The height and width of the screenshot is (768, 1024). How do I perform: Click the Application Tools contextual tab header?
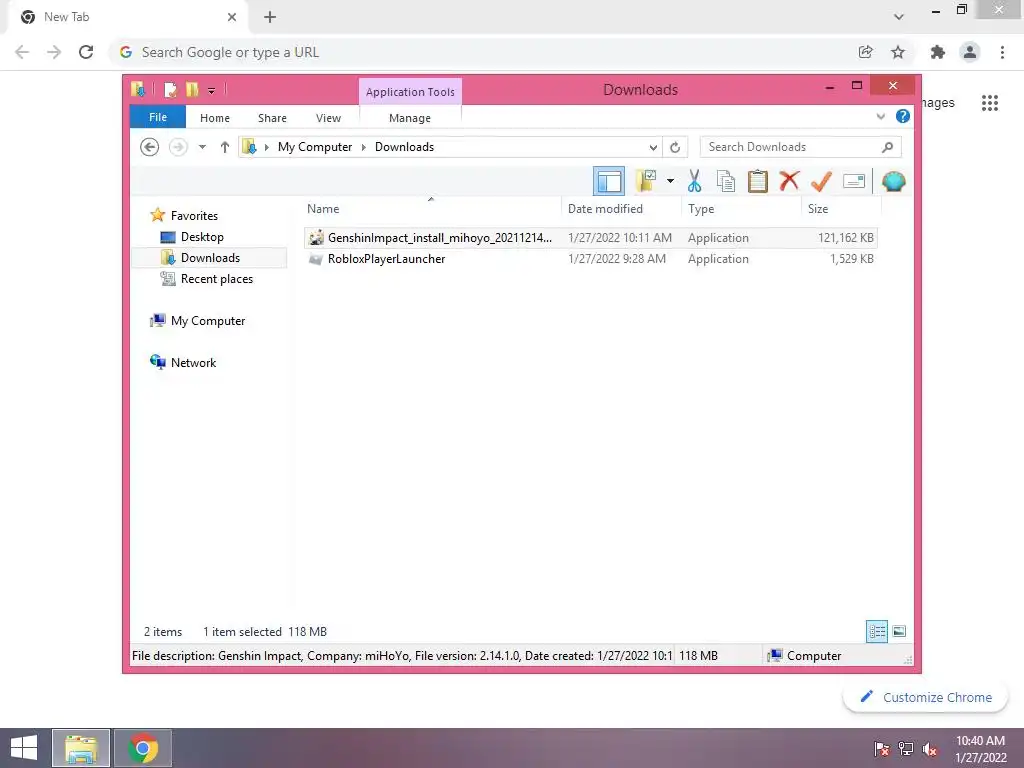410,92
